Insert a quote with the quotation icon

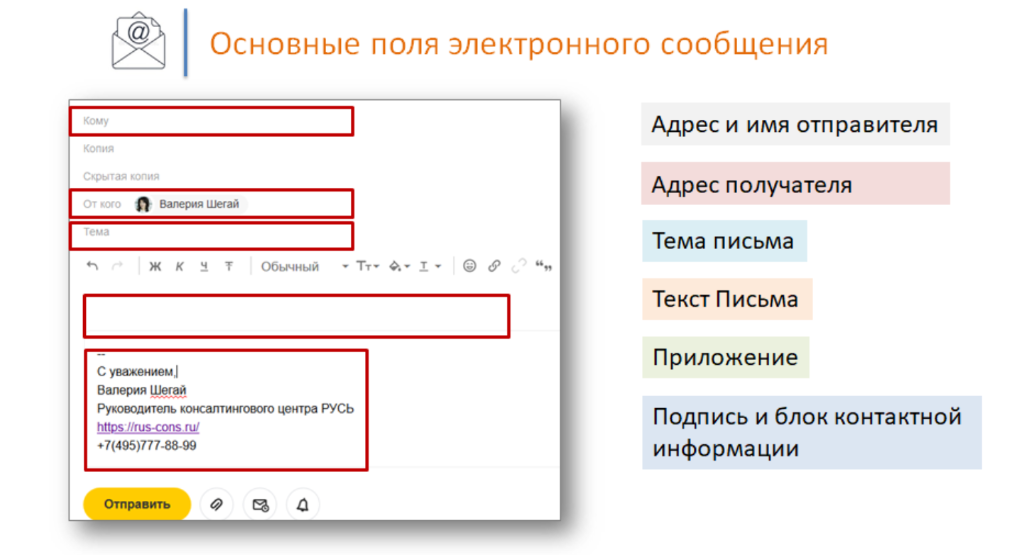click(544, 266)
